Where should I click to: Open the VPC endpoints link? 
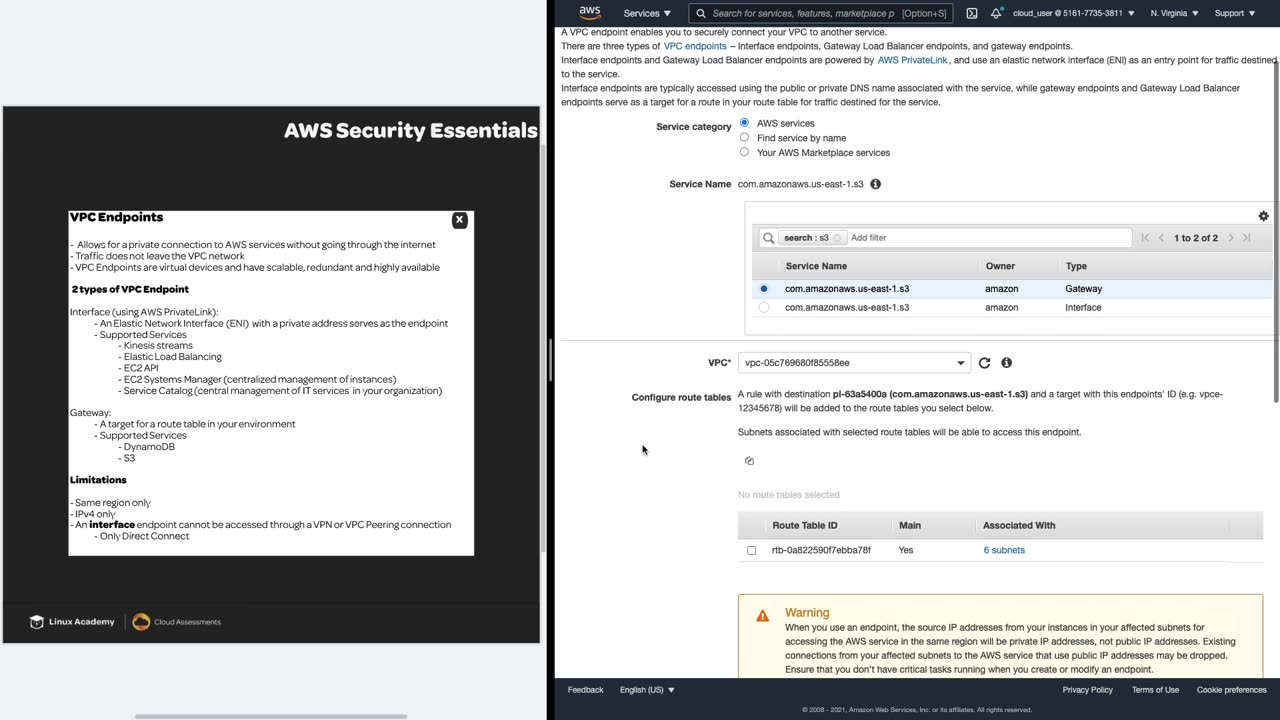click(x=695, y=46)
